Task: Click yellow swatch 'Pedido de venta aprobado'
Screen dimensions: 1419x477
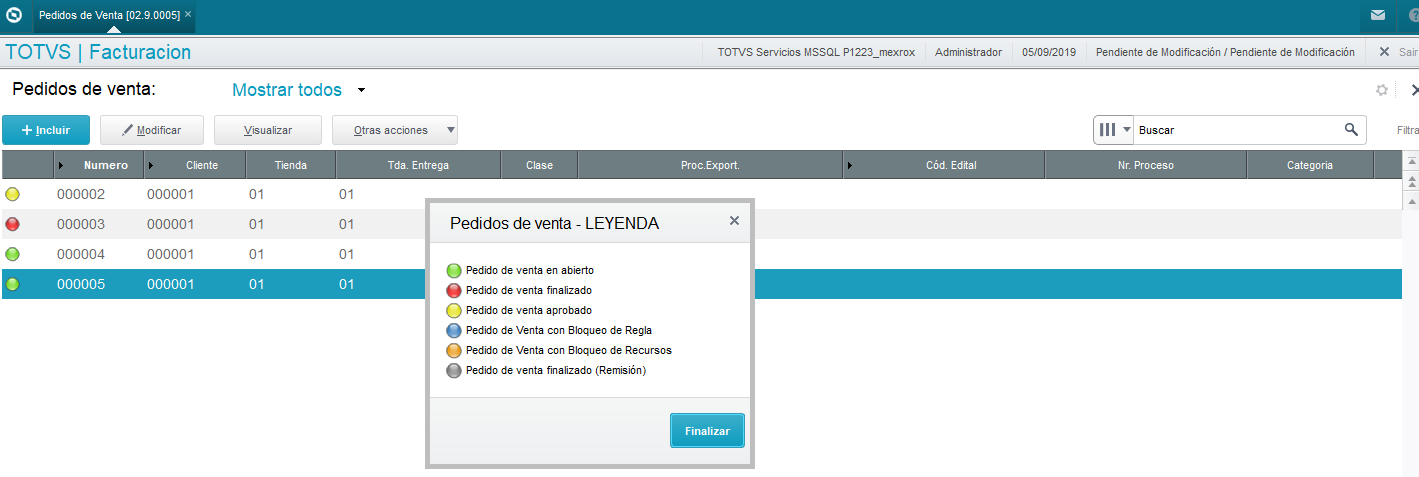Action: tap(454, 310)
